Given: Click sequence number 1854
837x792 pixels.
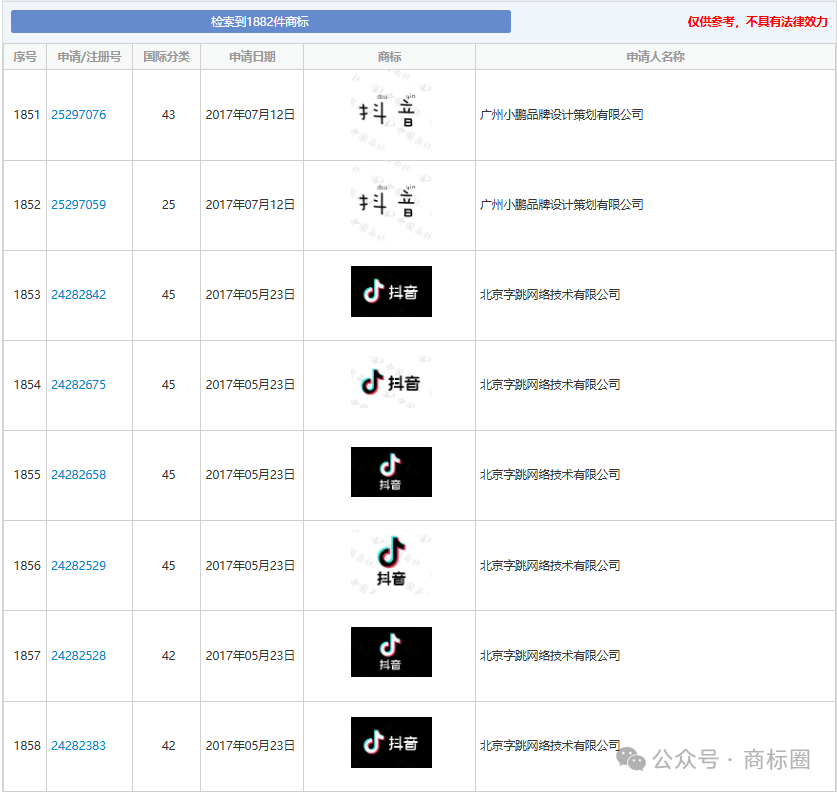Looking at the screenshot, I should 27,385.
